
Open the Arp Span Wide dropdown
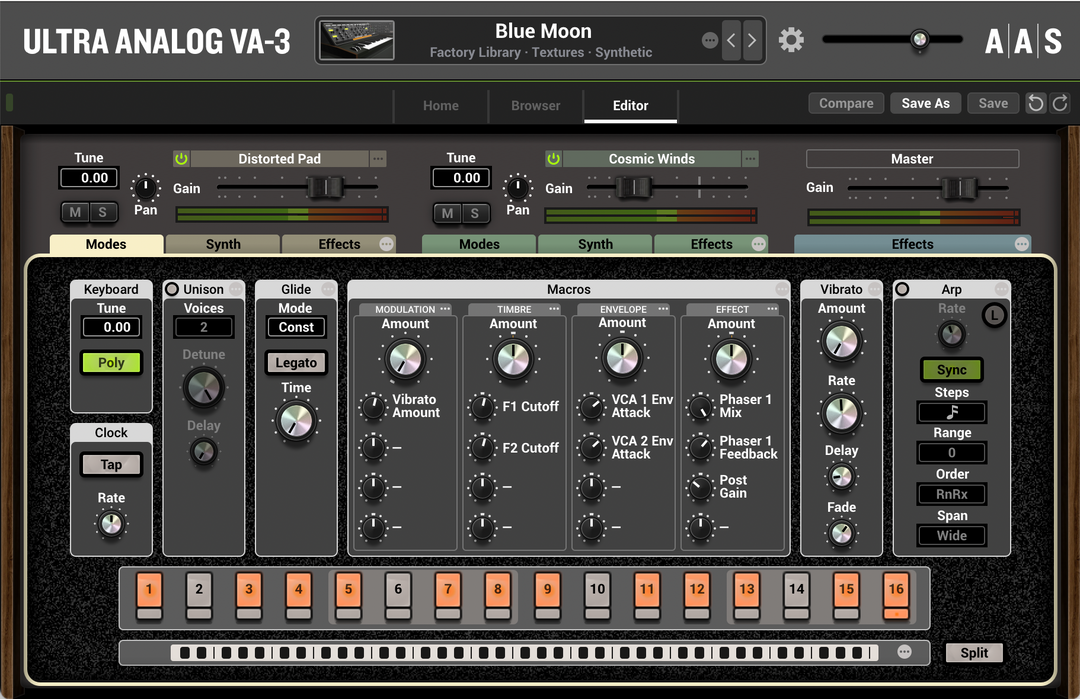[951, 536]
